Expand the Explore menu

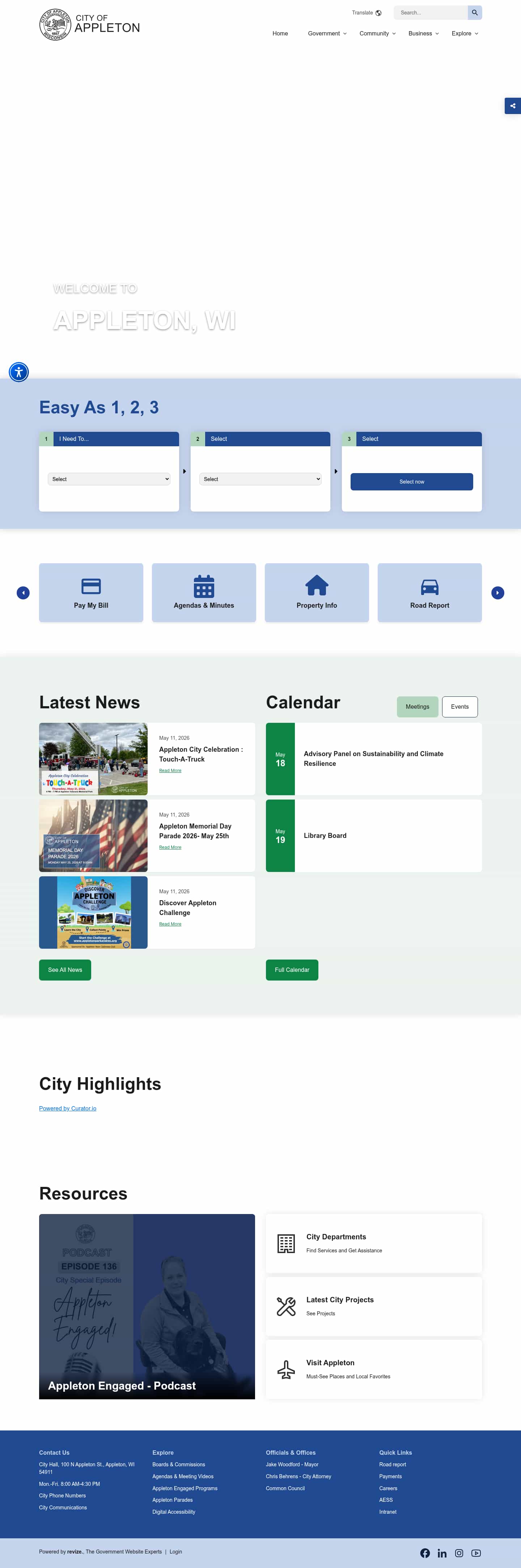tap(465, 33)
